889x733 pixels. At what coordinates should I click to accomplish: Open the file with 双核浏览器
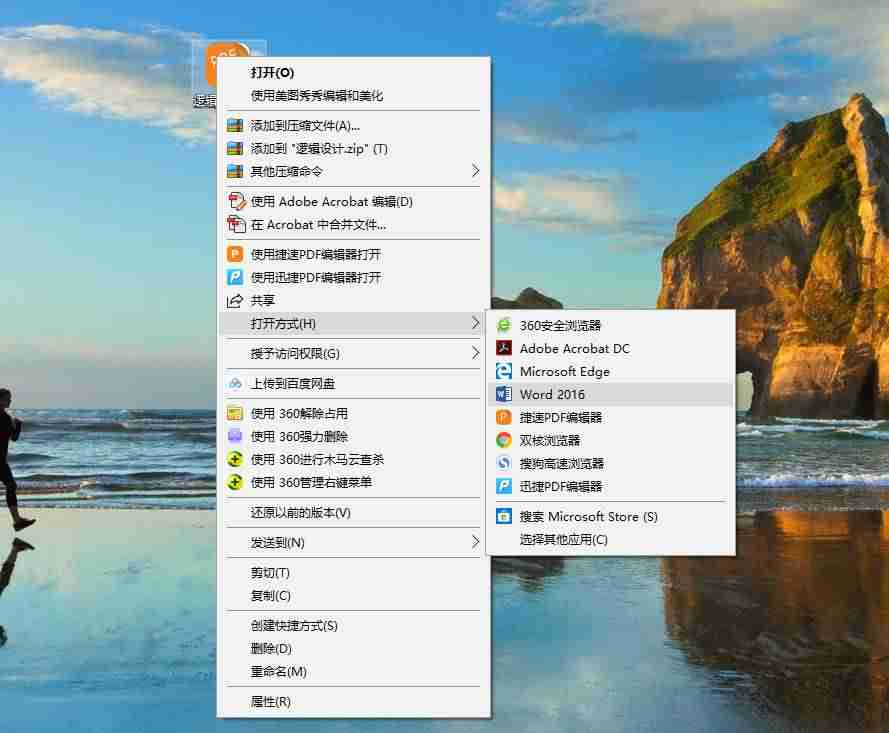pyautogui.click(x=611, y=440)
